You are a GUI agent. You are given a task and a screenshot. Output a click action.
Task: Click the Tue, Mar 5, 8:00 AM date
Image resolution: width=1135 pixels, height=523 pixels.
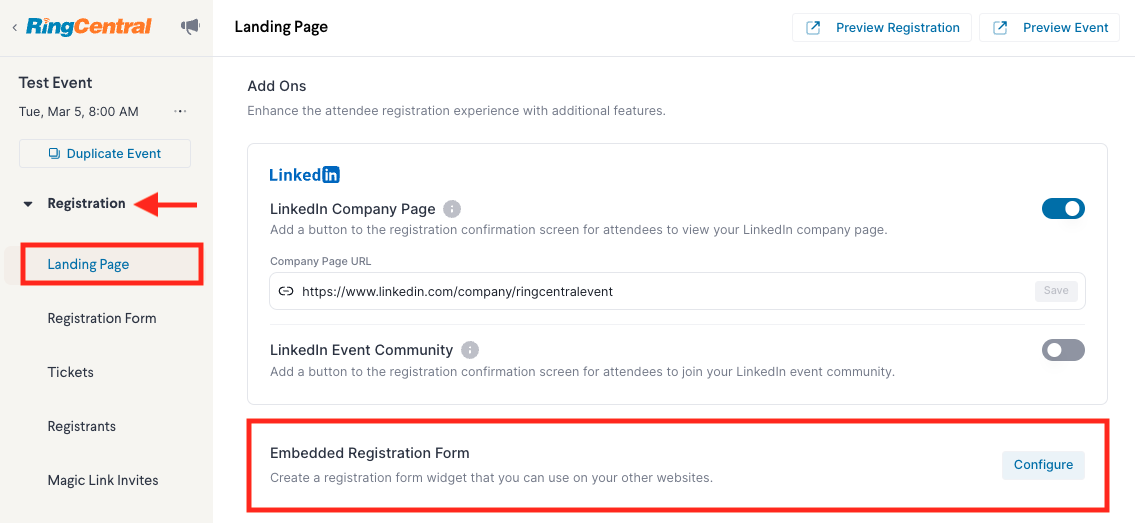tap(79, 111)
